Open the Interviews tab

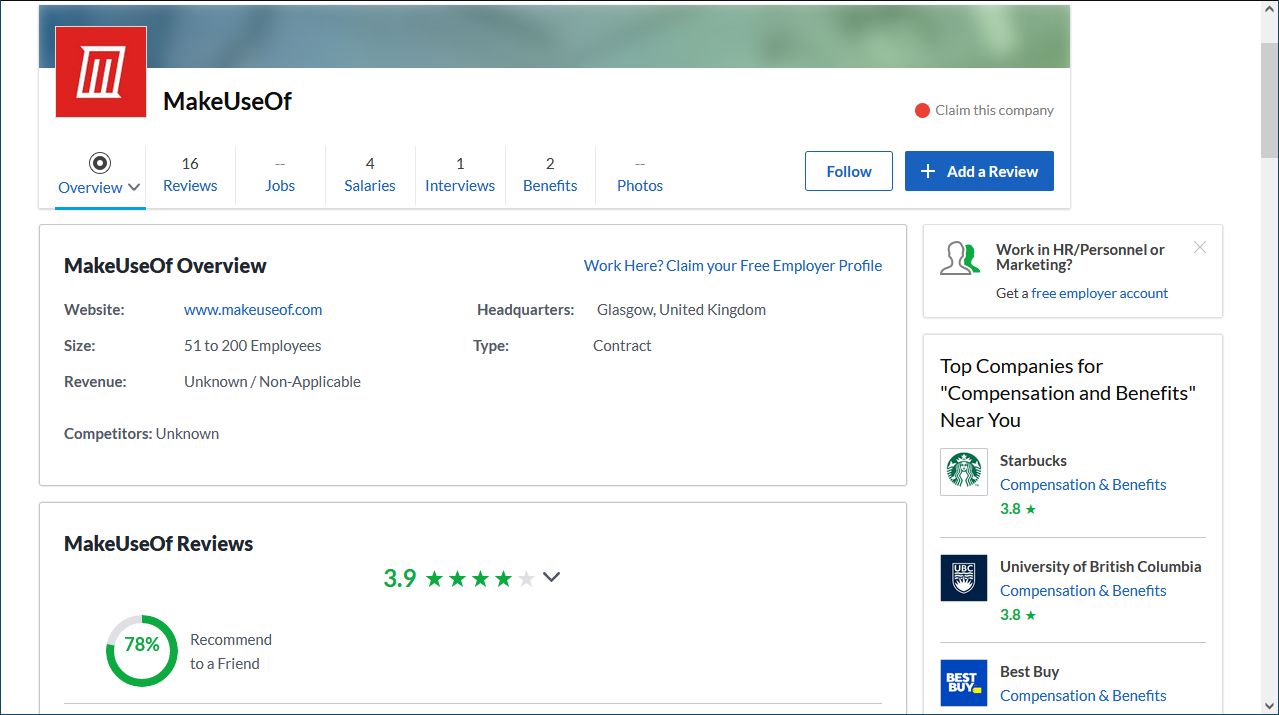point(459,175)
